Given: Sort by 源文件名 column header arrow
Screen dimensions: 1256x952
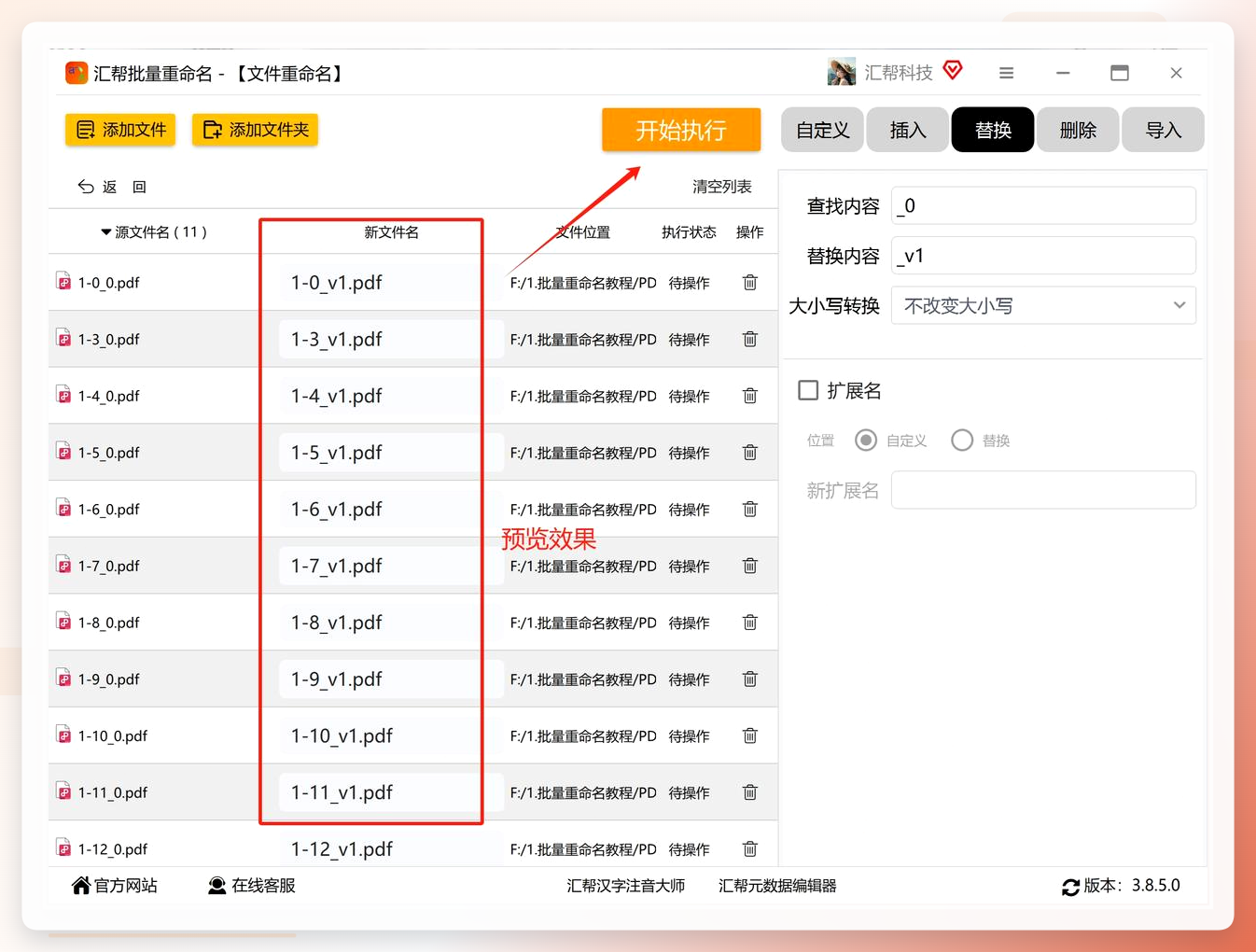Looking at the screenshot, I should [x=105, y=232].
